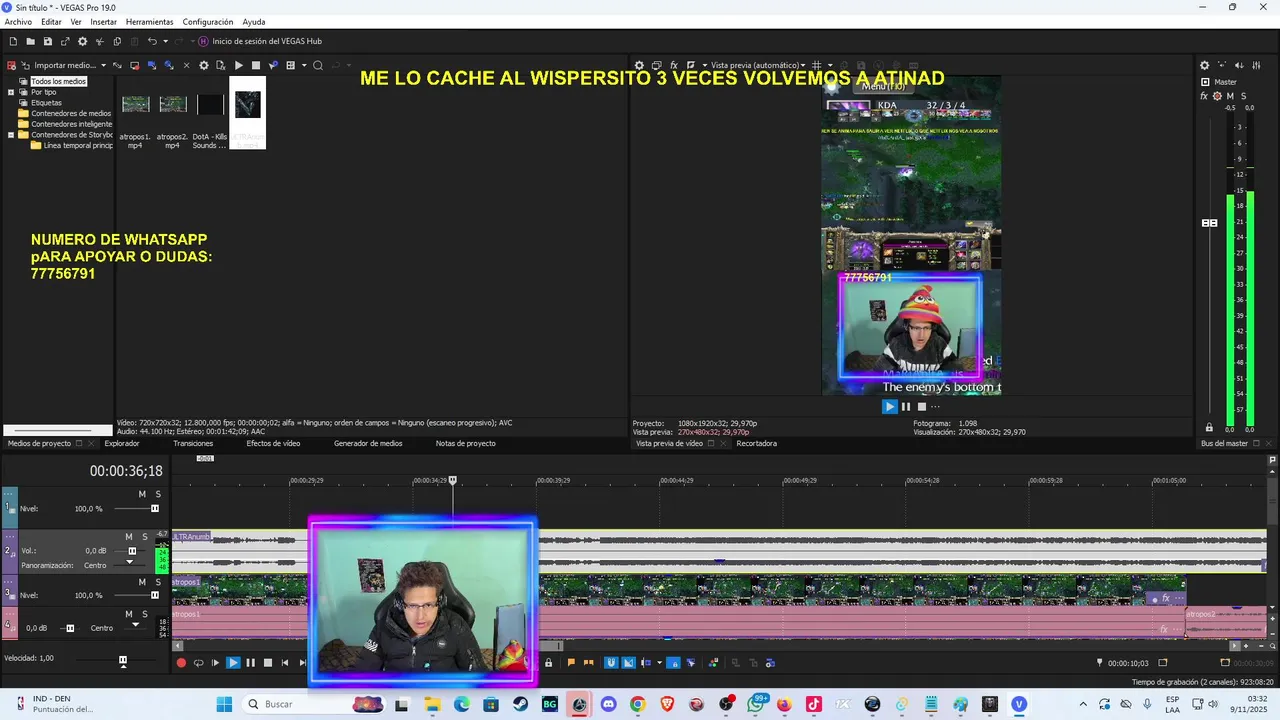Screen dimensions: 1280x720
Task: Toggle loop playback icon in timeline transport
Action: coord(198,662)
